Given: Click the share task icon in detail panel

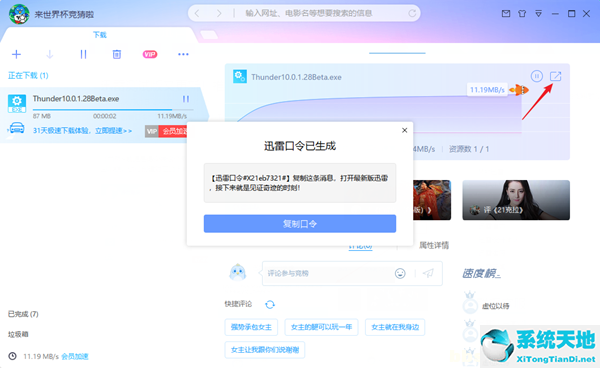Looking at the screenshot, I should click(x=555, y=76).
